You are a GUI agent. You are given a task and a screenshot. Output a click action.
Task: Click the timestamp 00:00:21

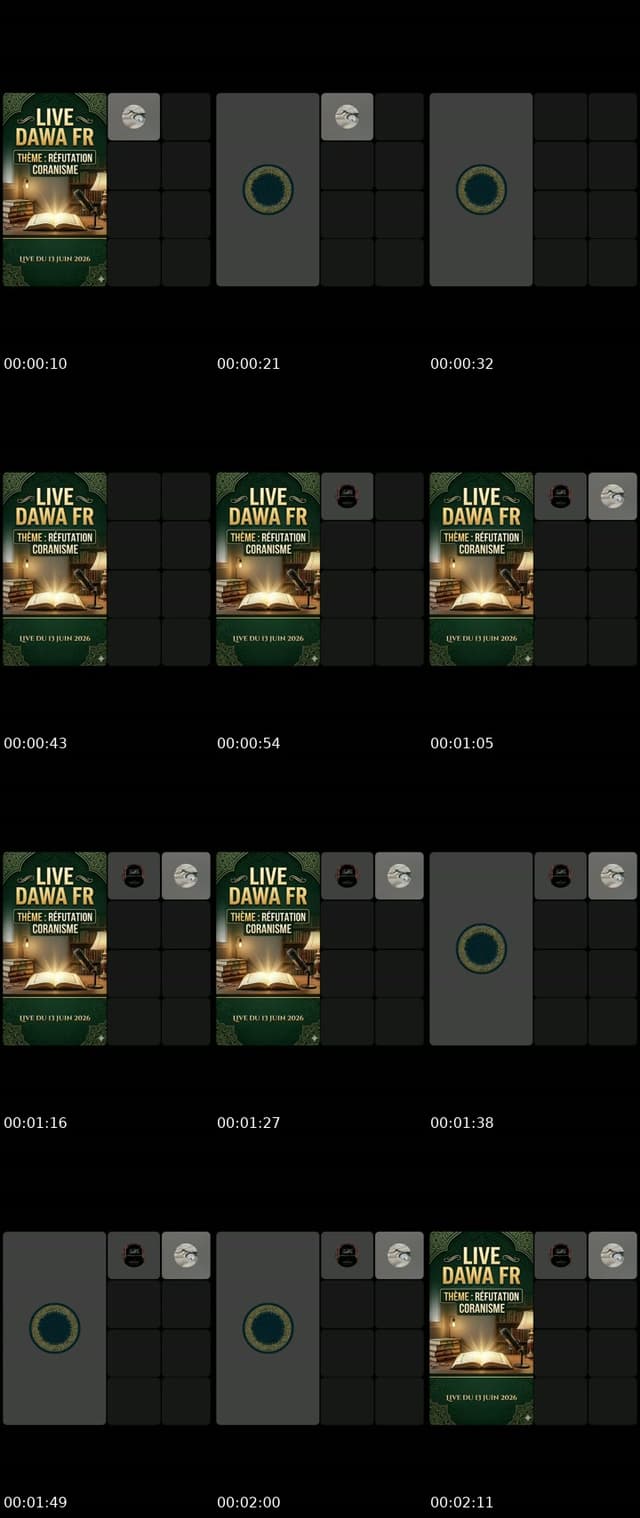click(249, 364)
